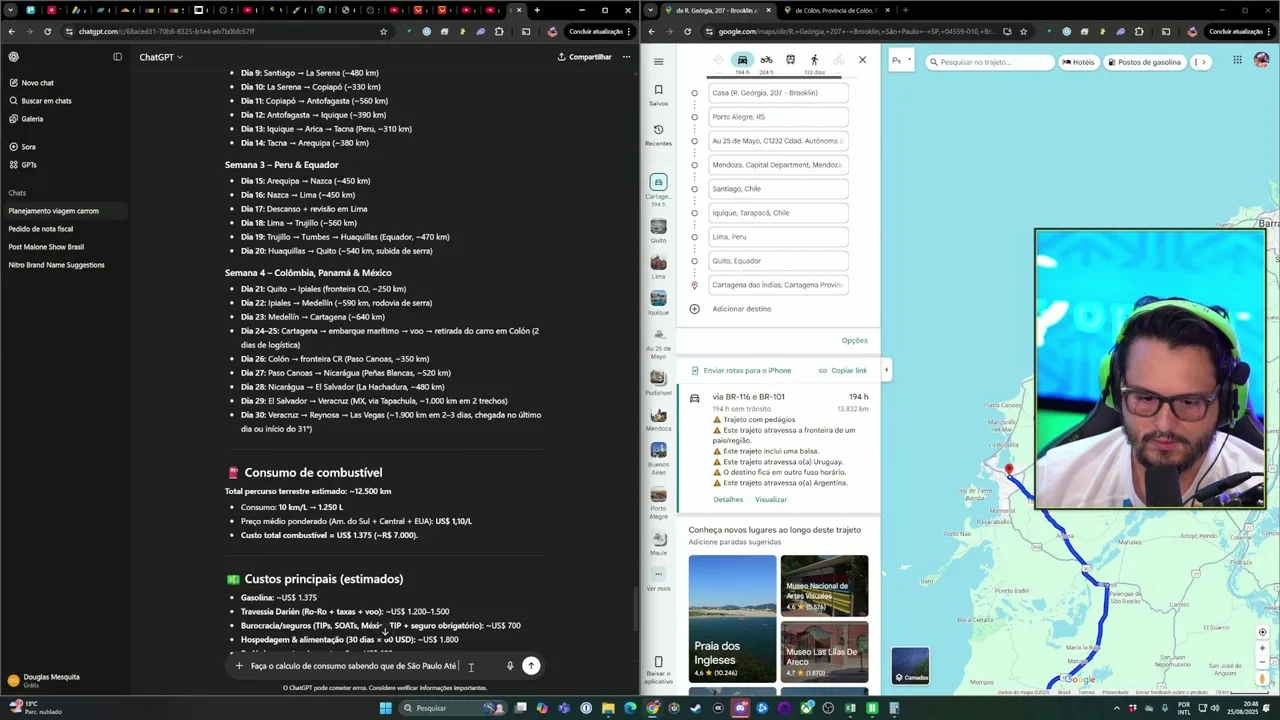Open Praia dos Ingleses suggestion card
Screen dimensions: 1280x720
(732, 619)
